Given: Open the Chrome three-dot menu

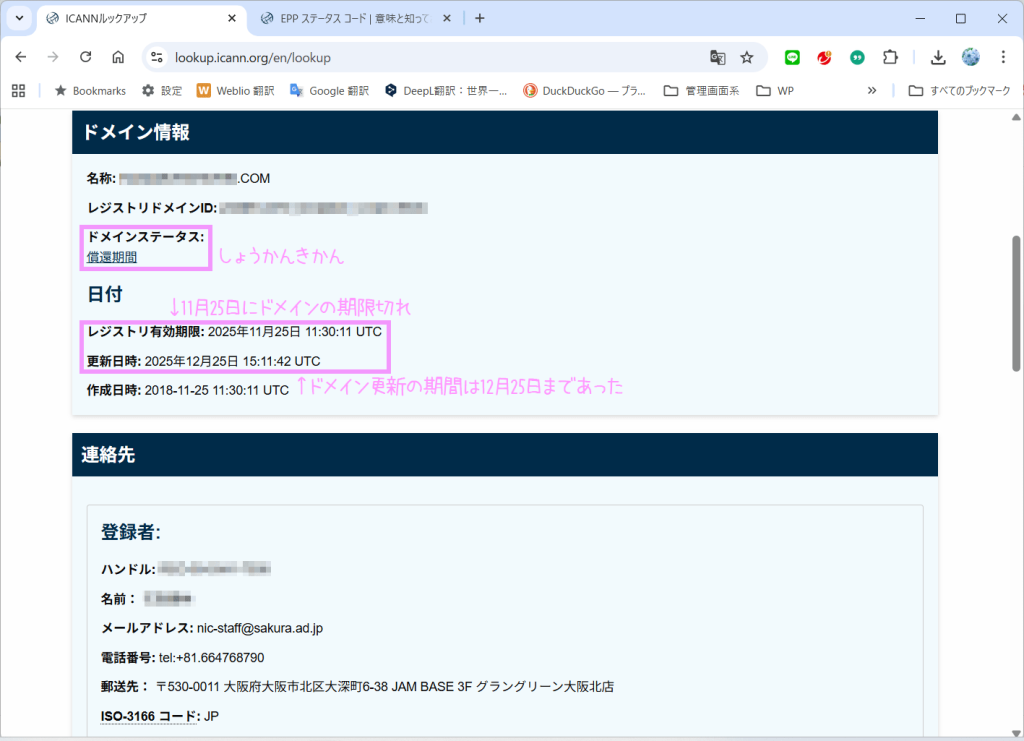Looking at the screenshot, I should point(1003,57).
